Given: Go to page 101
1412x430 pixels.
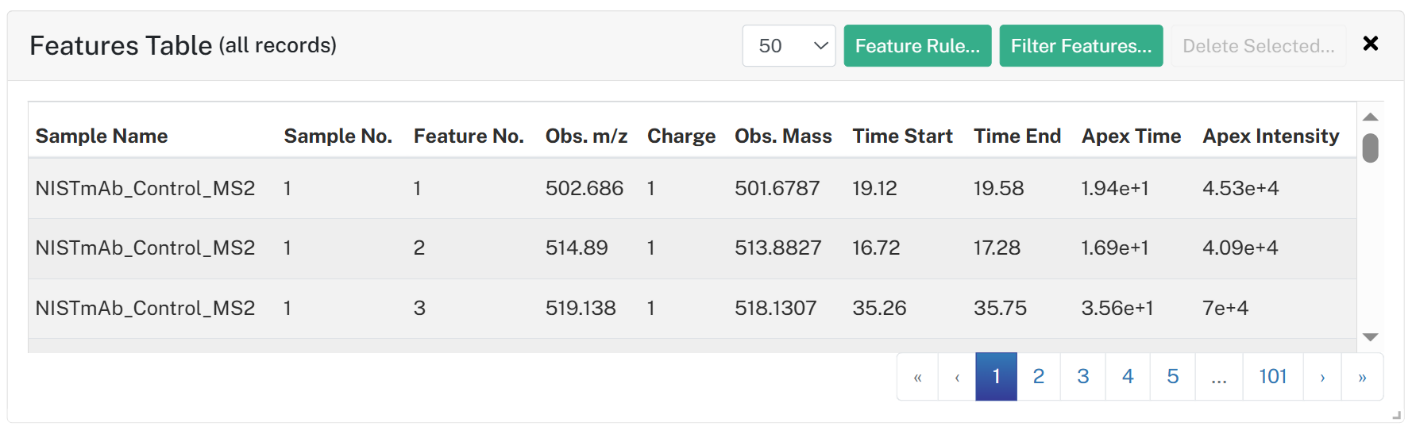Looking at the screenshot, I should pyautogui.click(x=1273, y=377).
